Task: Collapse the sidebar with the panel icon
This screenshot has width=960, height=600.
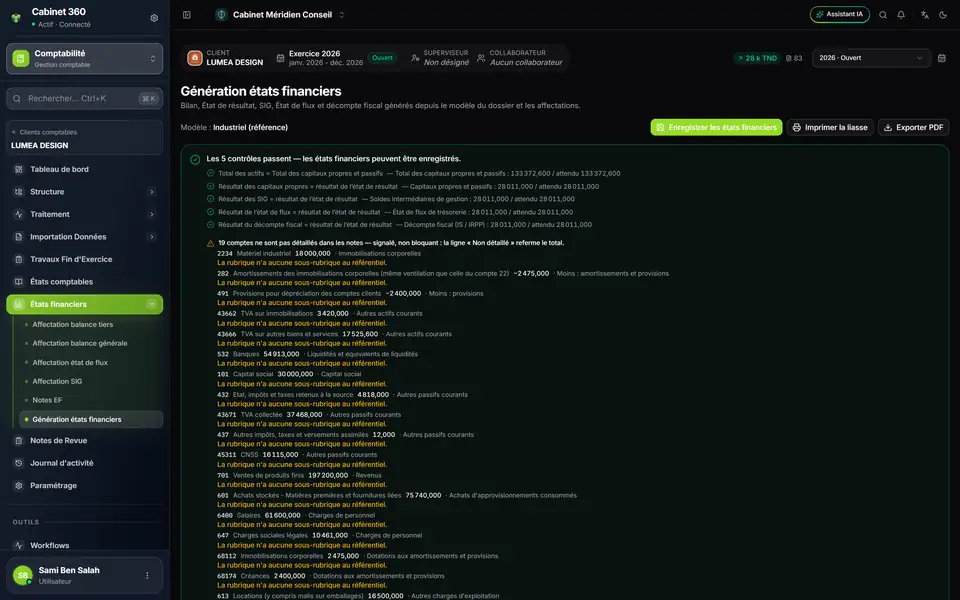Action: 187,15
